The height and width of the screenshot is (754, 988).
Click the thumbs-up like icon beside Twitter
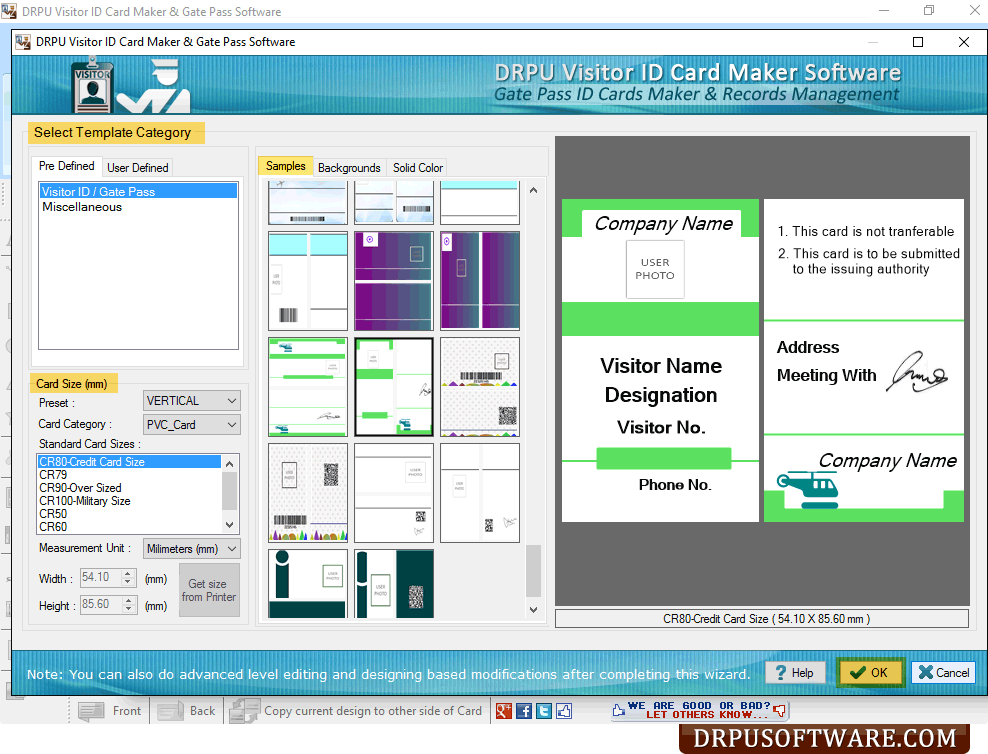564,711
